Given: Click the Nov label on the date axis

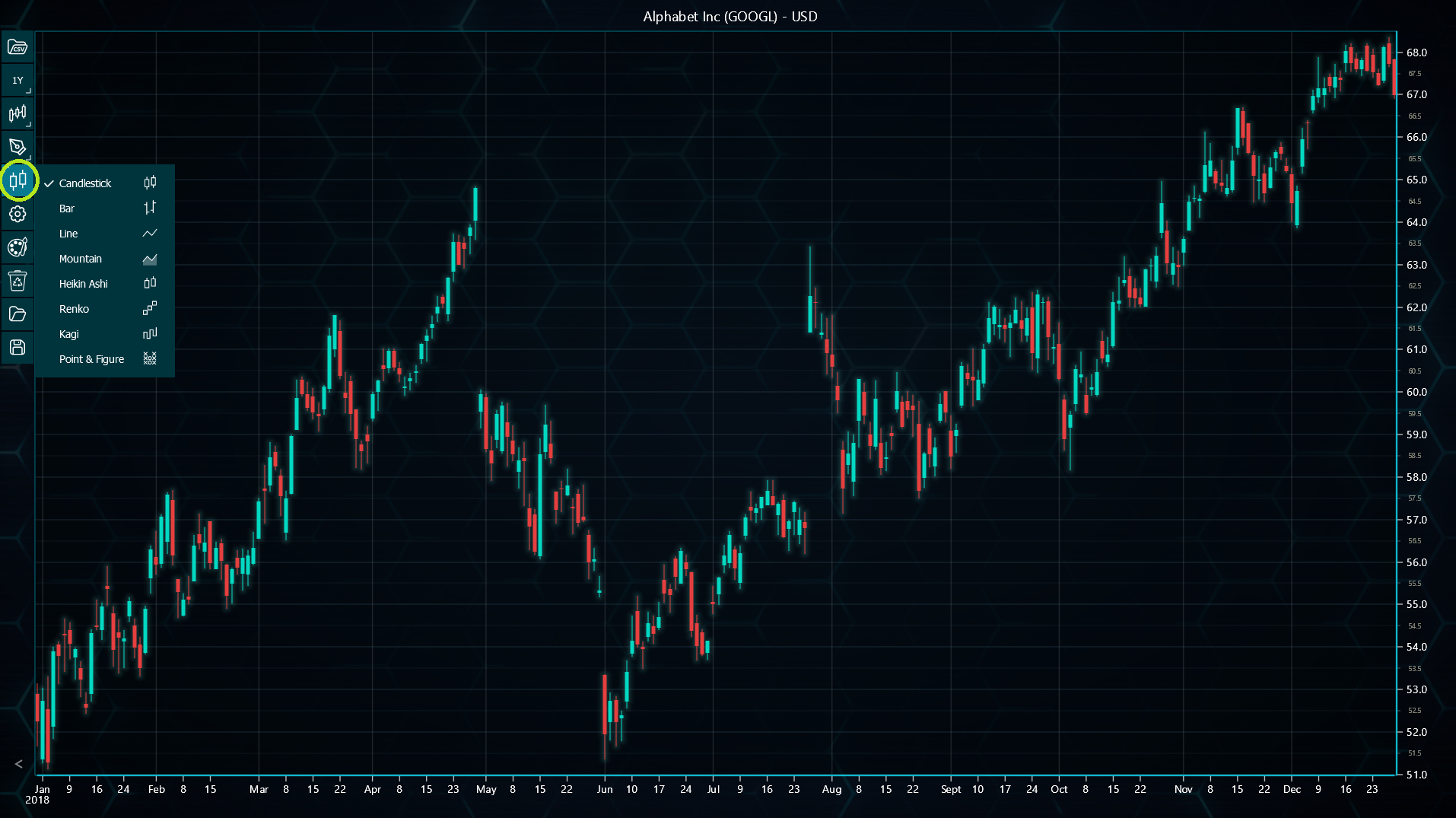Looking at the screenshot, I should 1183,789.
